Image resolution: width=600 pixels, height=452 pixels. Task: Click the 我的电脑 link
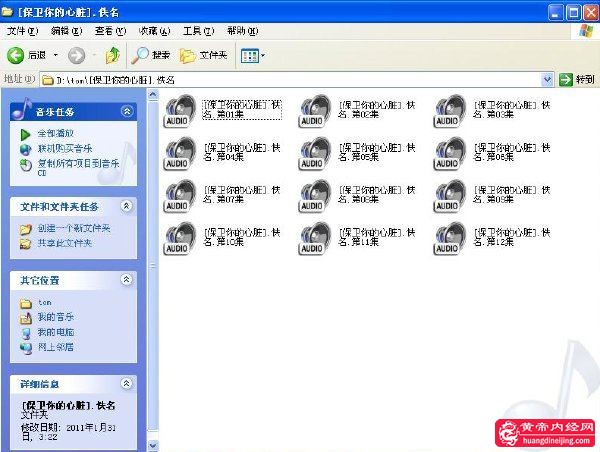pos(56,332)
